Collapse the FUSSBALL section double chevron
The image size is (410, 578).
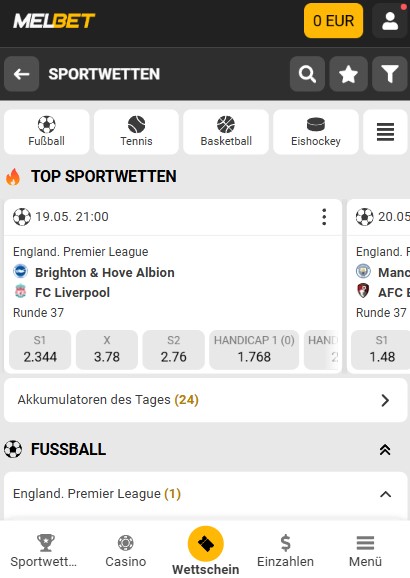pos(385,449)
